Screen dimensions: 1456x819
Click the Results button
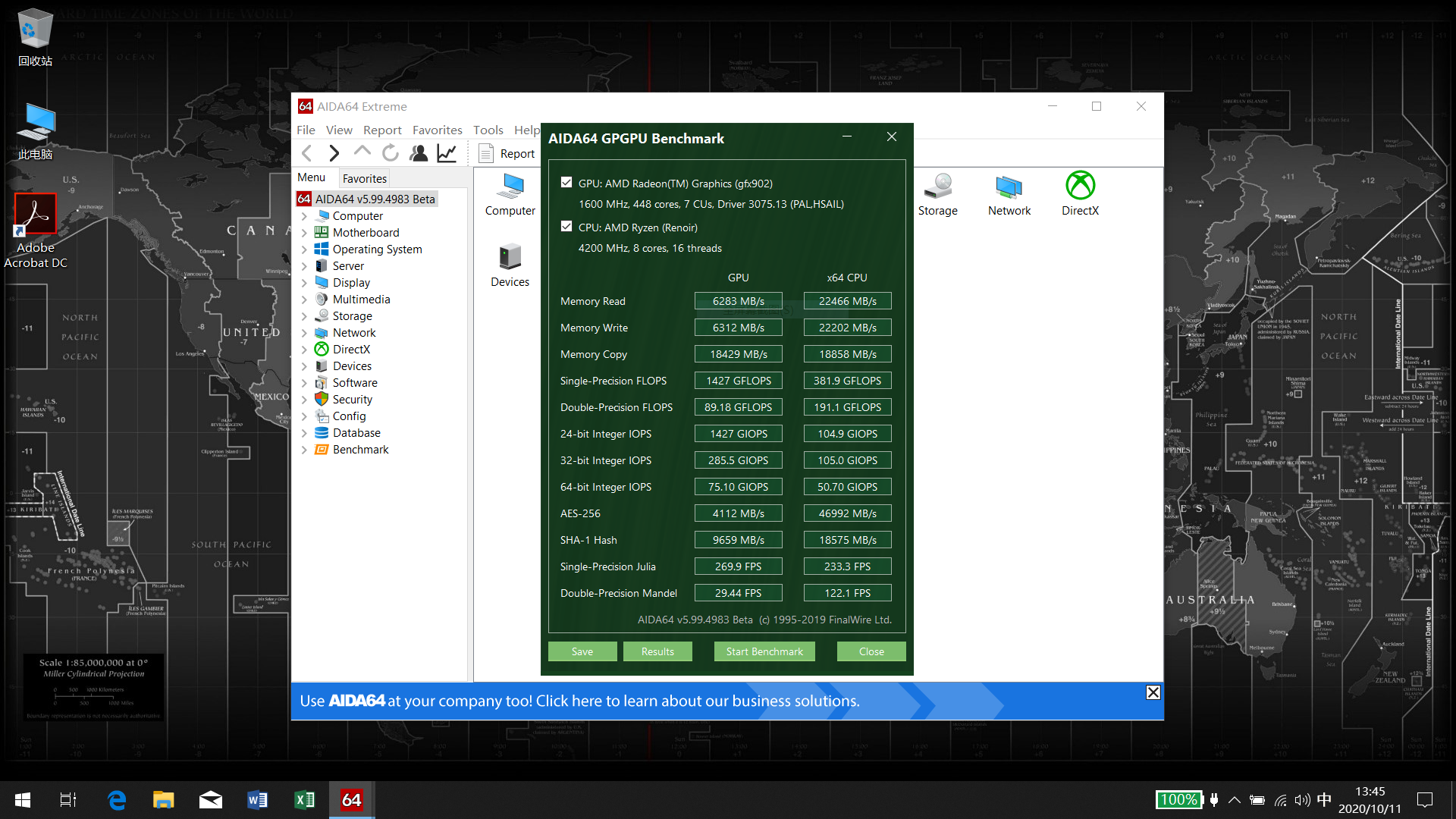[x=657, y=651]
